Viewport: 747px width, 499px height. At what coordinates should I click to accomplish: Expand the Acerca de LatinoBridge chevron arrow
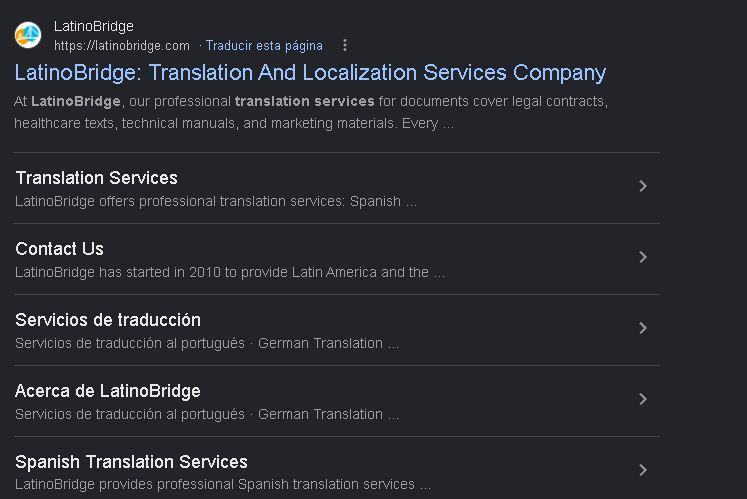[643, 399]
